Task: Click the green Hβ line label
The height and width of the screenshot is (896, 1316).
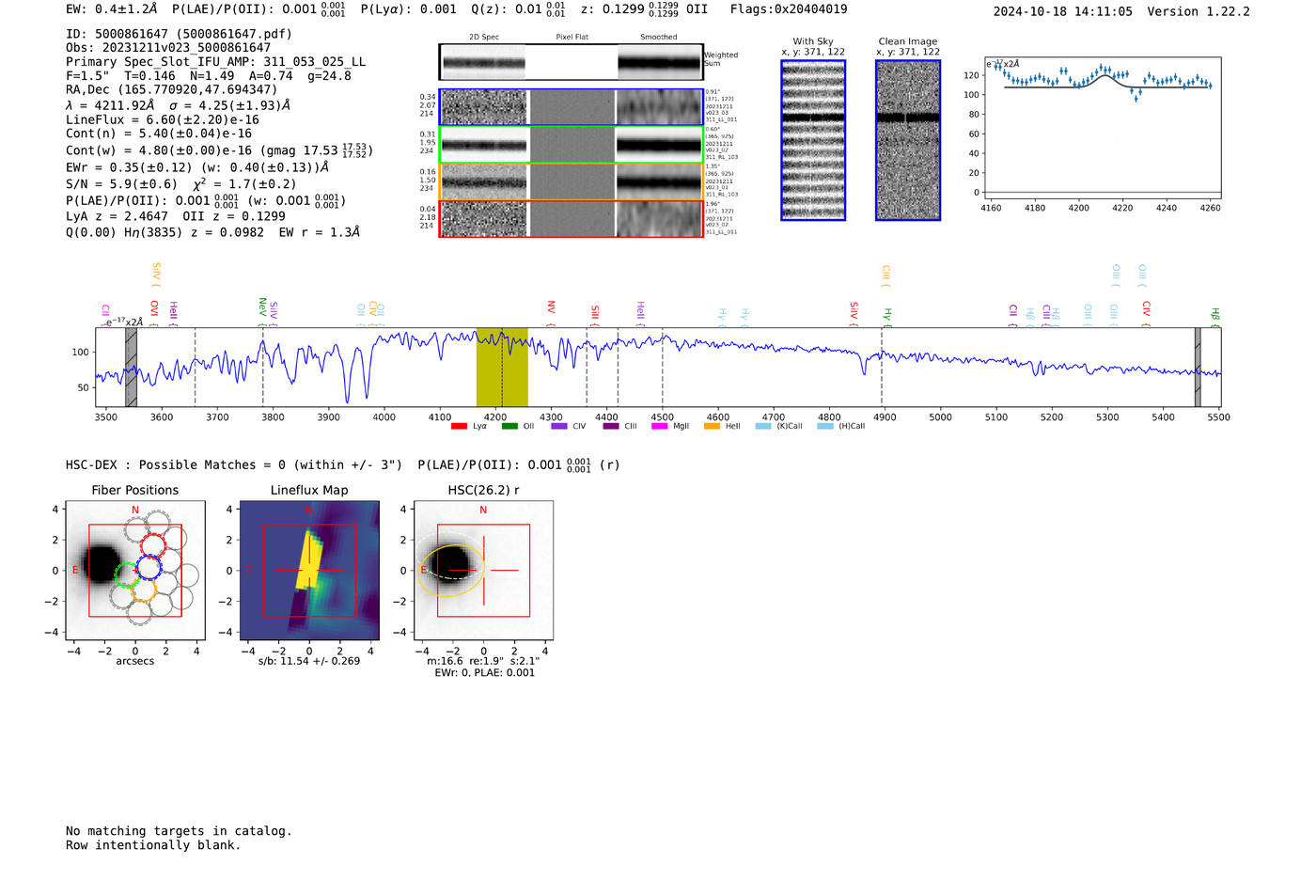Action: tap(1214, 315)
